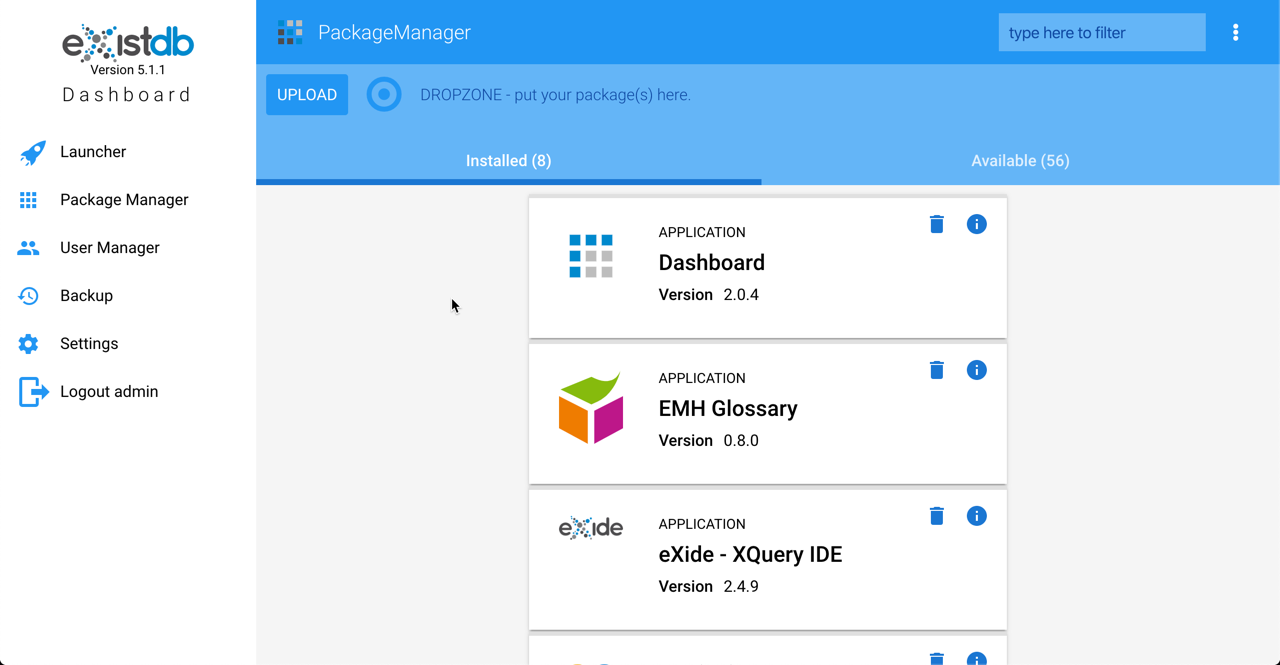This screenshot has height=665, width=1280.
Task: Click the EMH Glossary cube logo
Action: tap(591, 408)
